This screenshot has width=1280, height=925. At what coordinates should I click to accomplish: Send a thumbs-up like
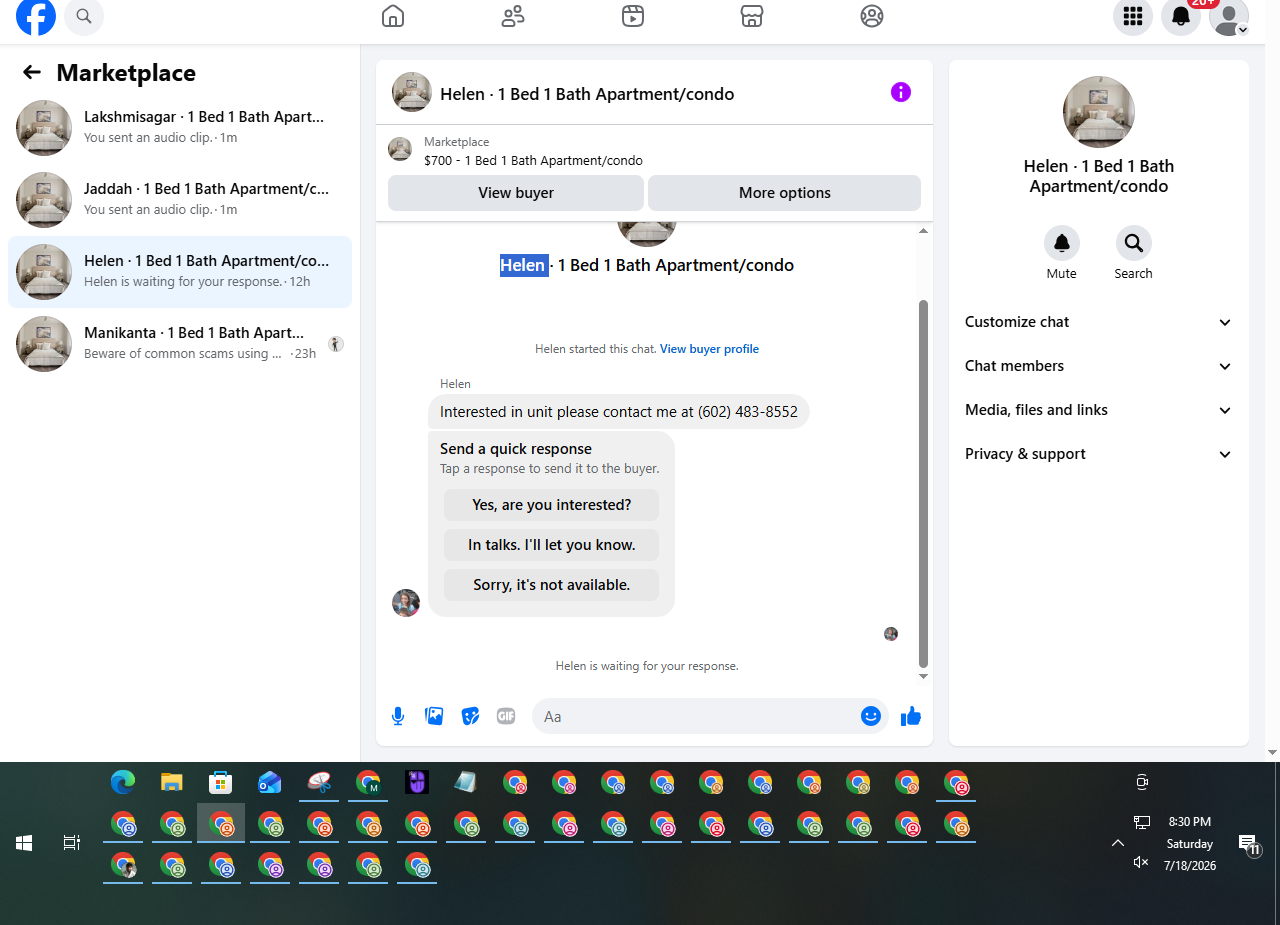[911, 716]
